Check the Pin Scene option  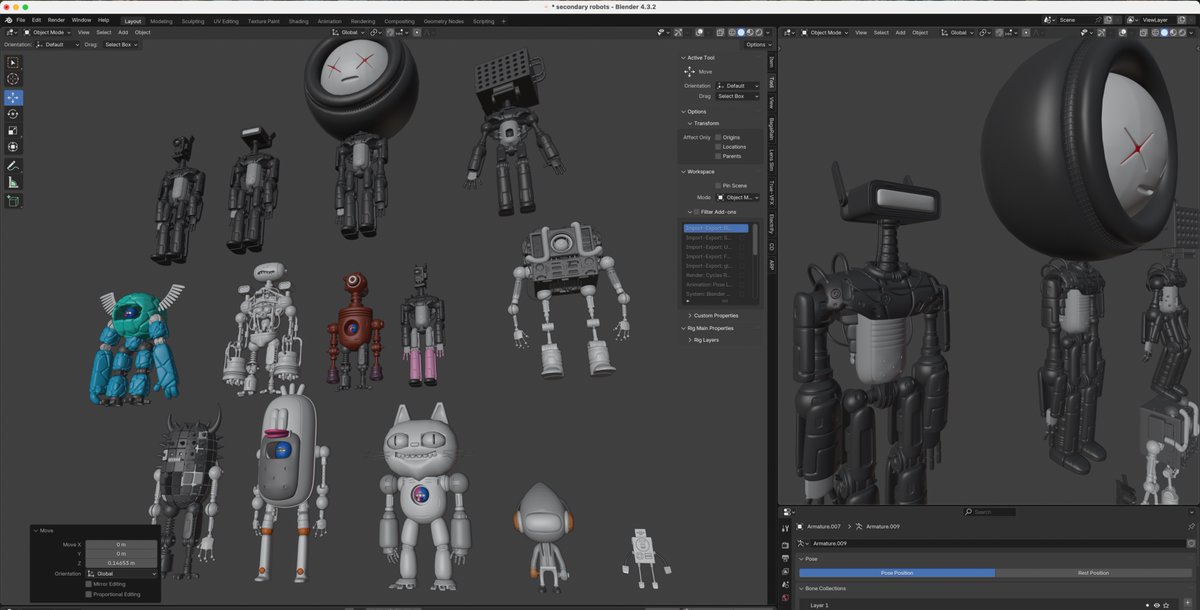pos(718,186)
